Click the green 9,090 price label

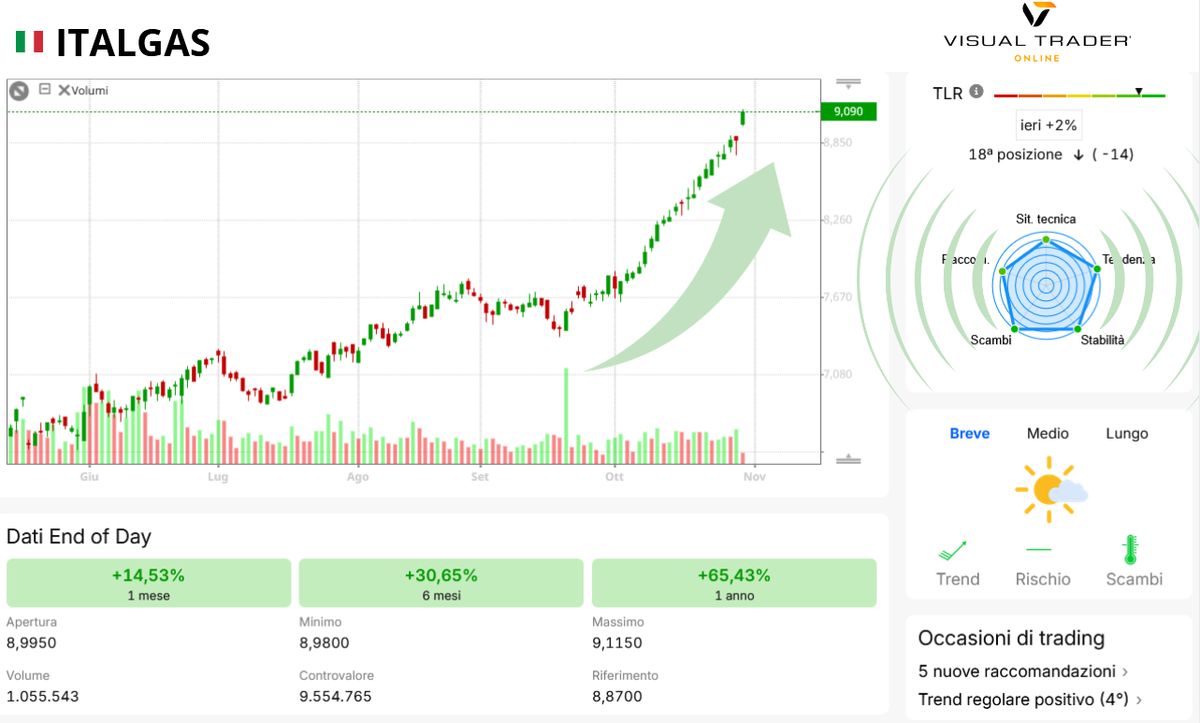[x=847, y=111]
